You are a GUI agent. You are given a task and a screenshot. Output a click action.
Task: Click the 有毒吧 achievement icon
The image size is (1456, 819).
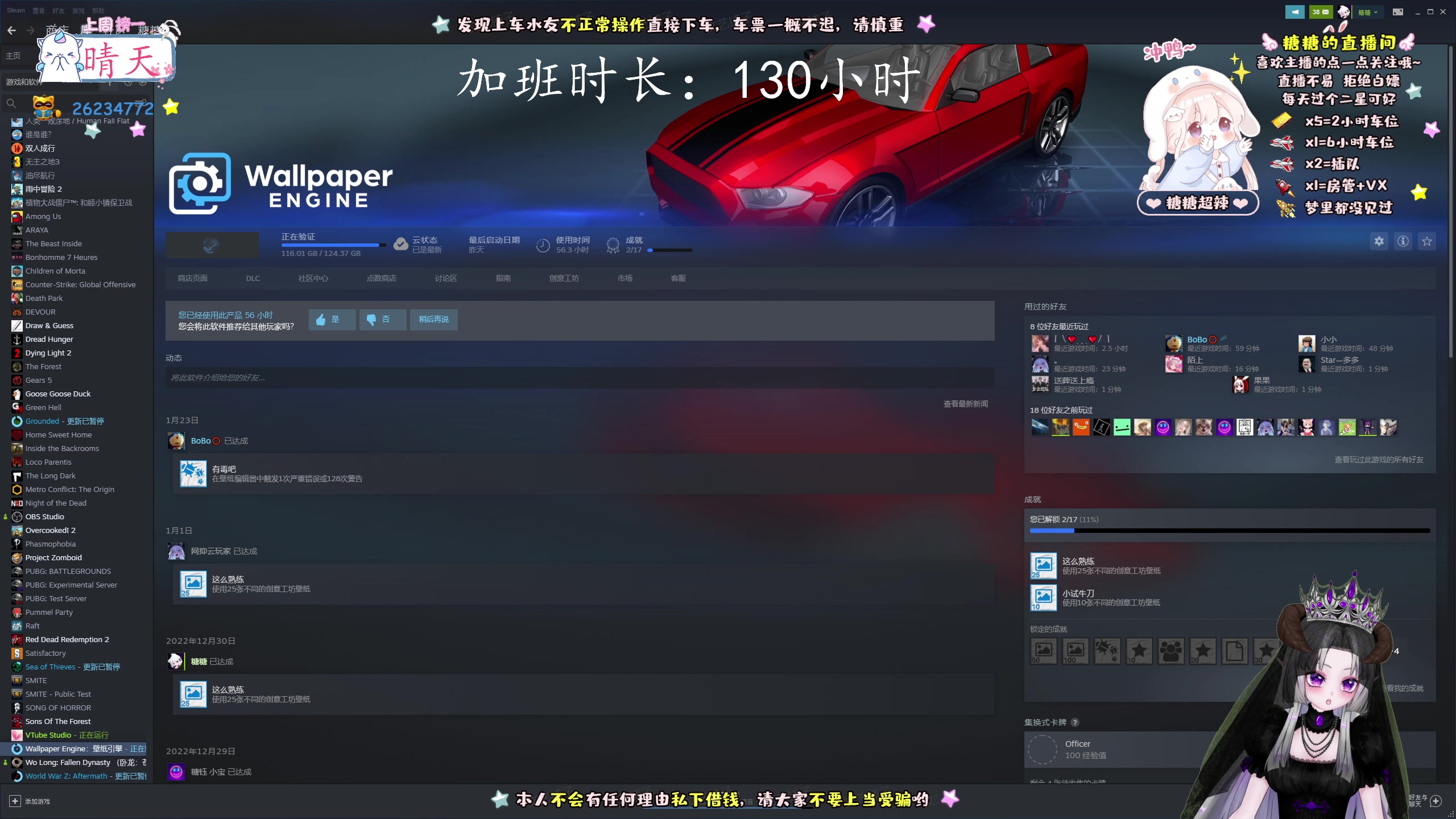pos(193,474)
